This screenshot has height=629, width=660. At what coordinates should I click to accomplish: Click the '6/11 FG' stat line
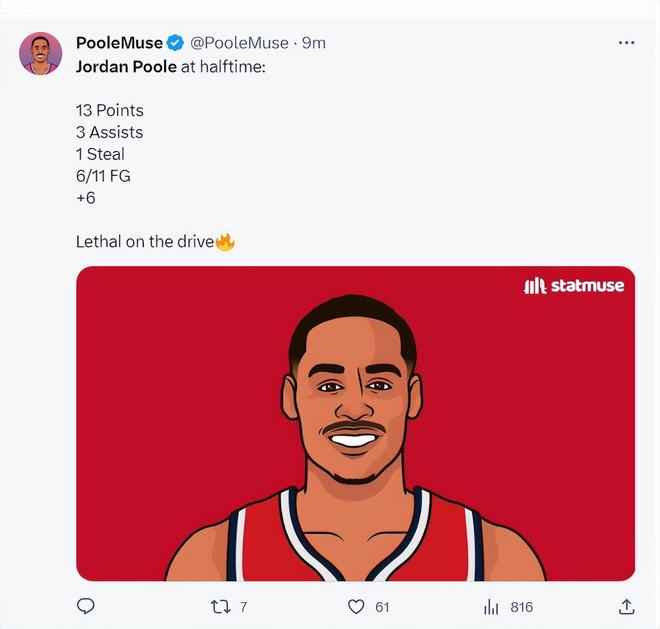[103, 176]
